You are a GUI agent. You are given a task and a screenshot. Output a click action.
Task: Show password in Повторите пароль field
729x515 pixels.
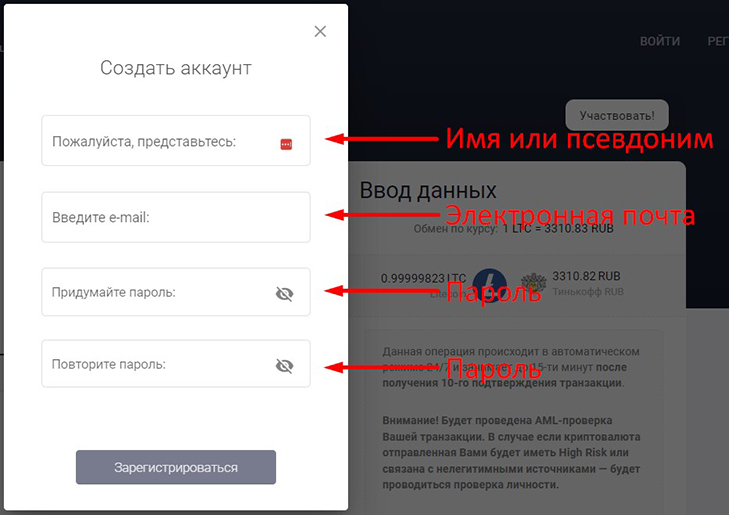click(285, 366)
